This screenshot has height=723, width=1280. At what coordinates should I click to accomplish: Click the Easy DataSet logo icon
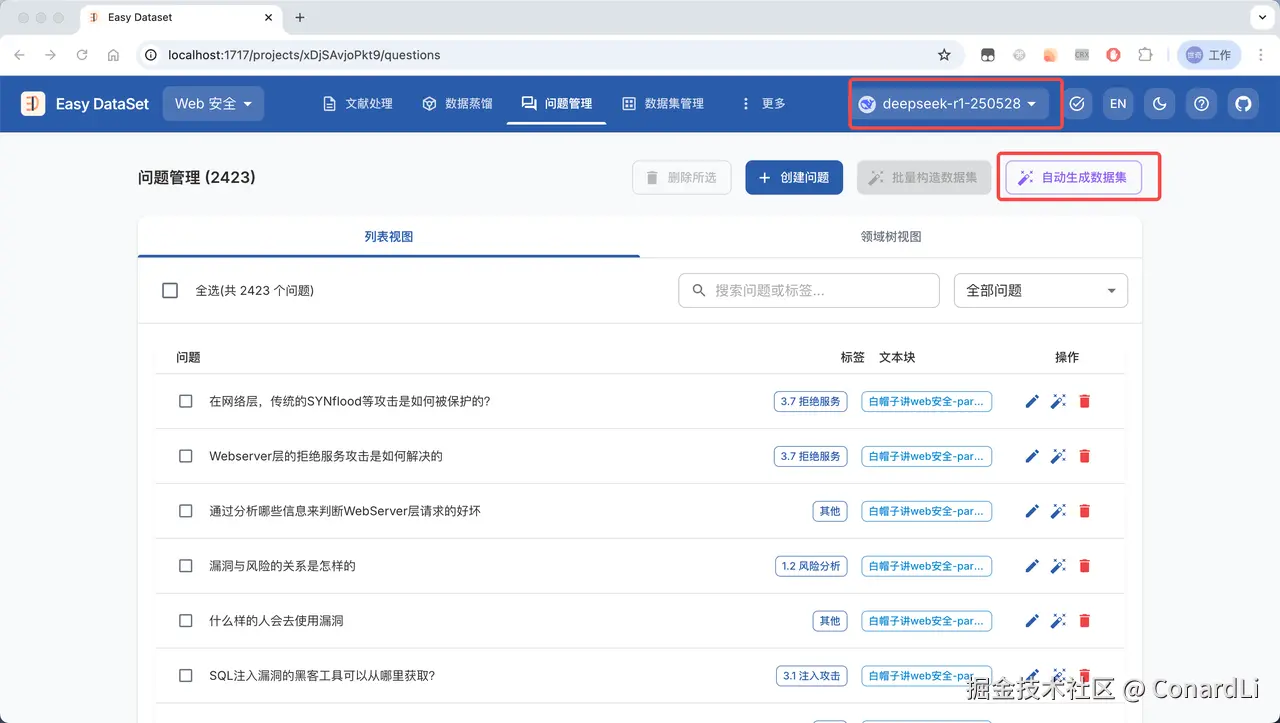tap(33, 103)
